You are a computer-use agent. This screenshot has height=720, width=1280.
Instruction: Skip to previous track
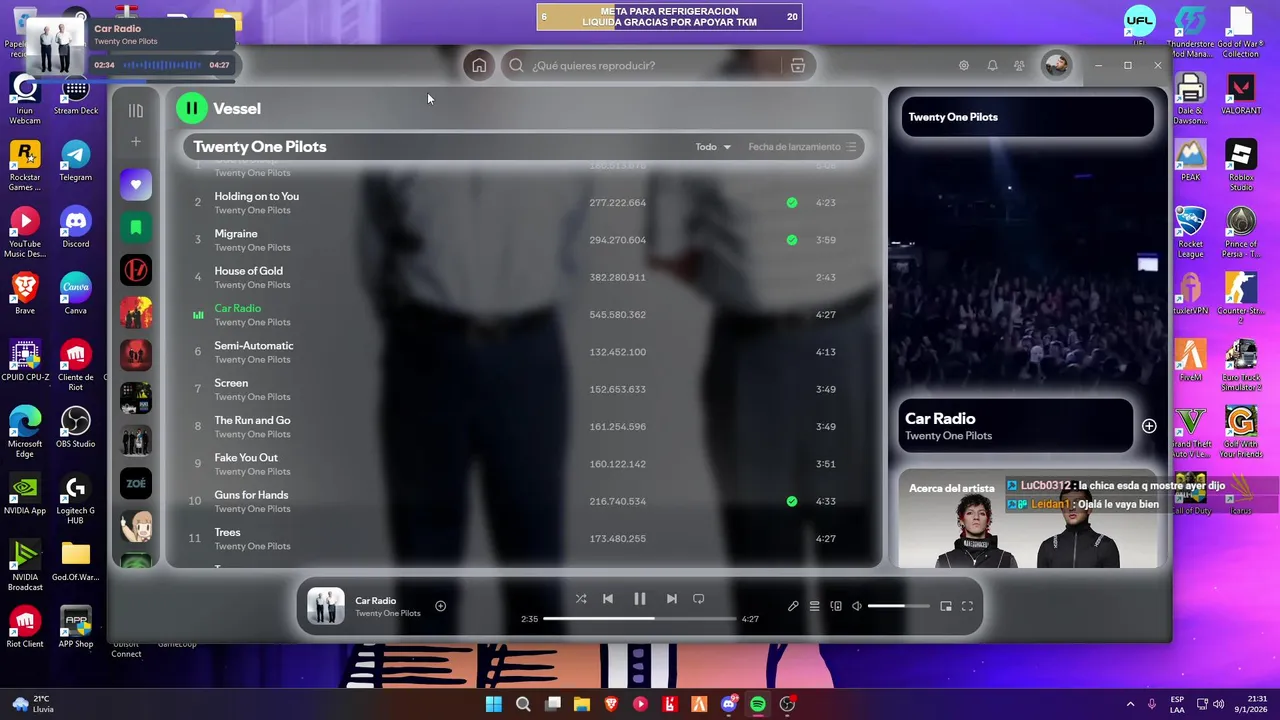[608, 599]
